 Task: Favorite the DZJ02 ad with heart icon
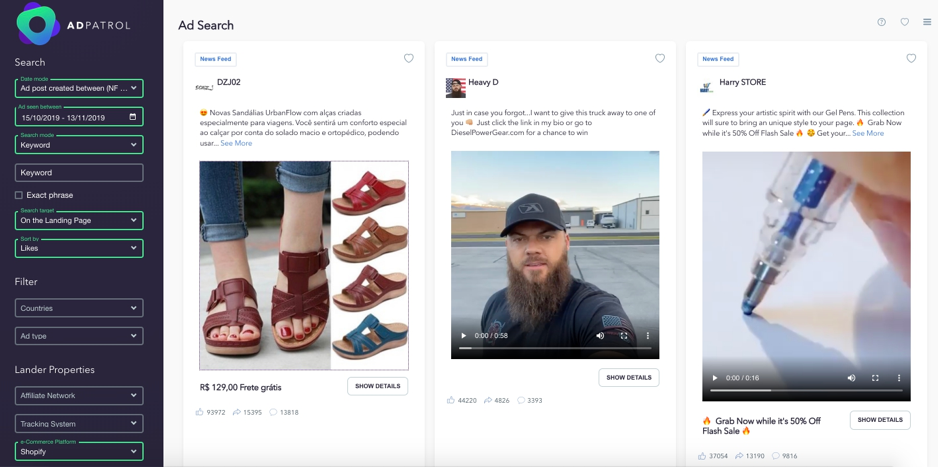click(408, 59)
